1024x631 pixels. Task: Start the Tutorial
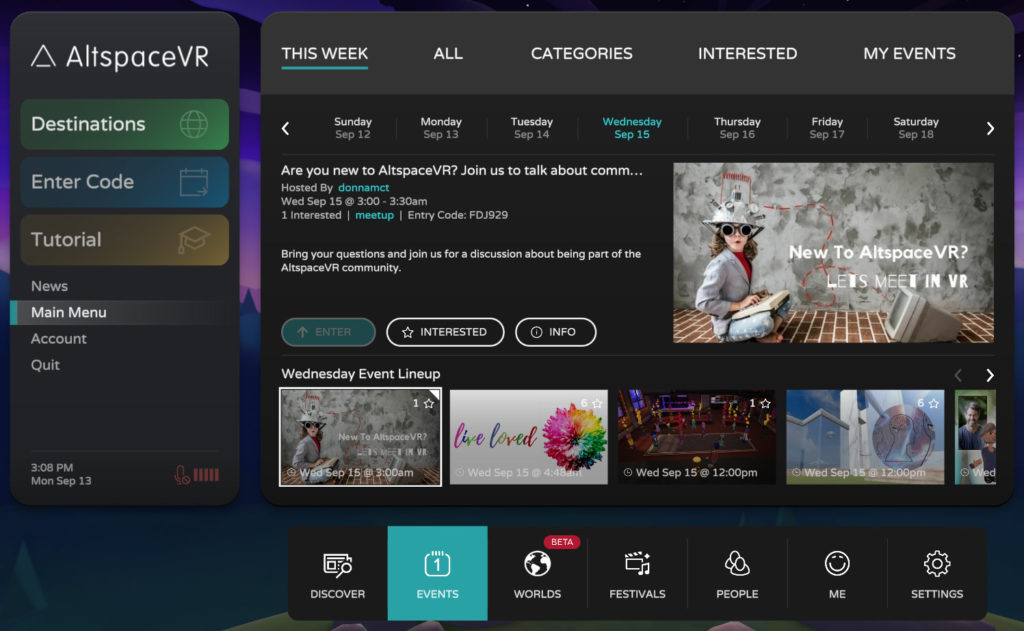[125, 240]
